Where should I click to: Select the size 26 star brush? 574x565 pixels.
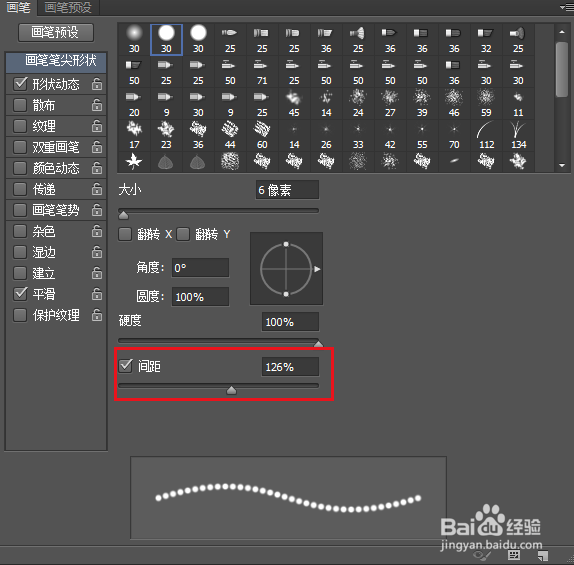click(x=326, y=136)
